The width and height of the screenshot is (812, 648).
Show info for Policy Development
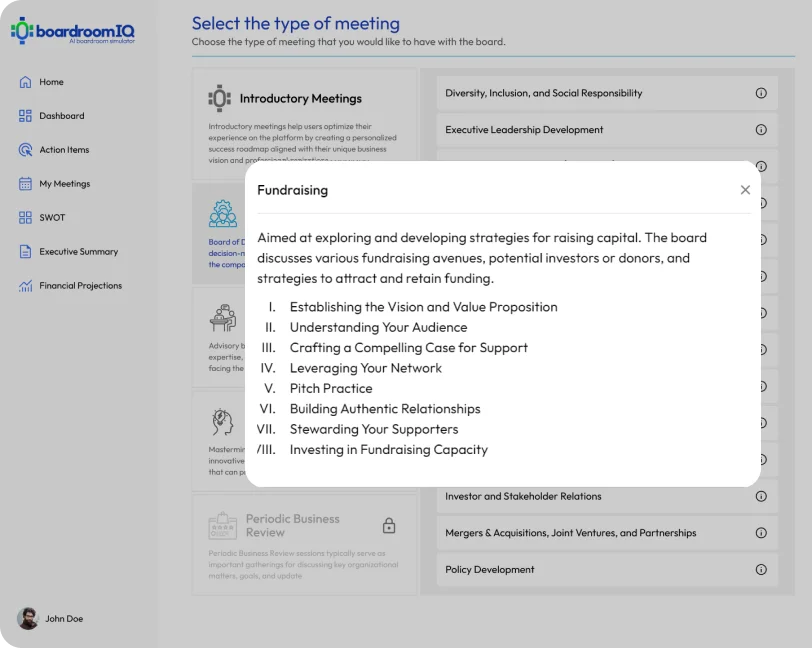(x=761, y=570)
